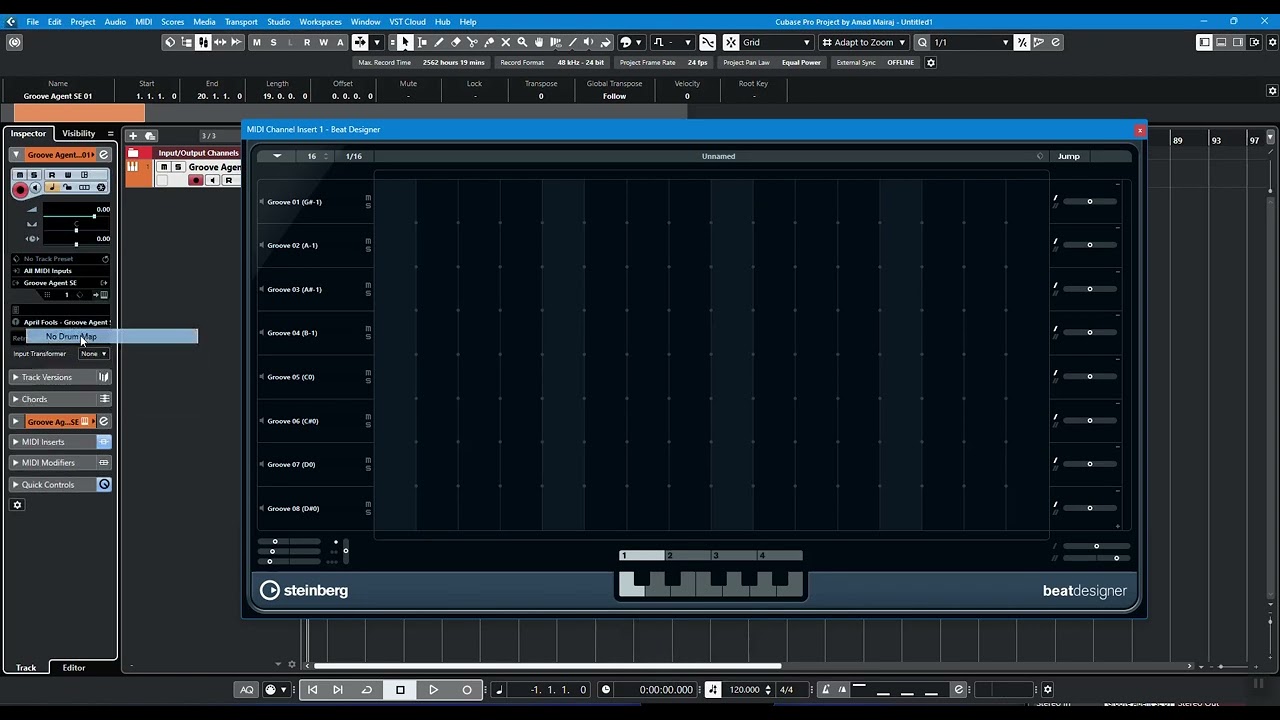Click the Jump button in Beat Designer
The width and height of the screenshot is (1280, 720).
[x=1069, y=156]
